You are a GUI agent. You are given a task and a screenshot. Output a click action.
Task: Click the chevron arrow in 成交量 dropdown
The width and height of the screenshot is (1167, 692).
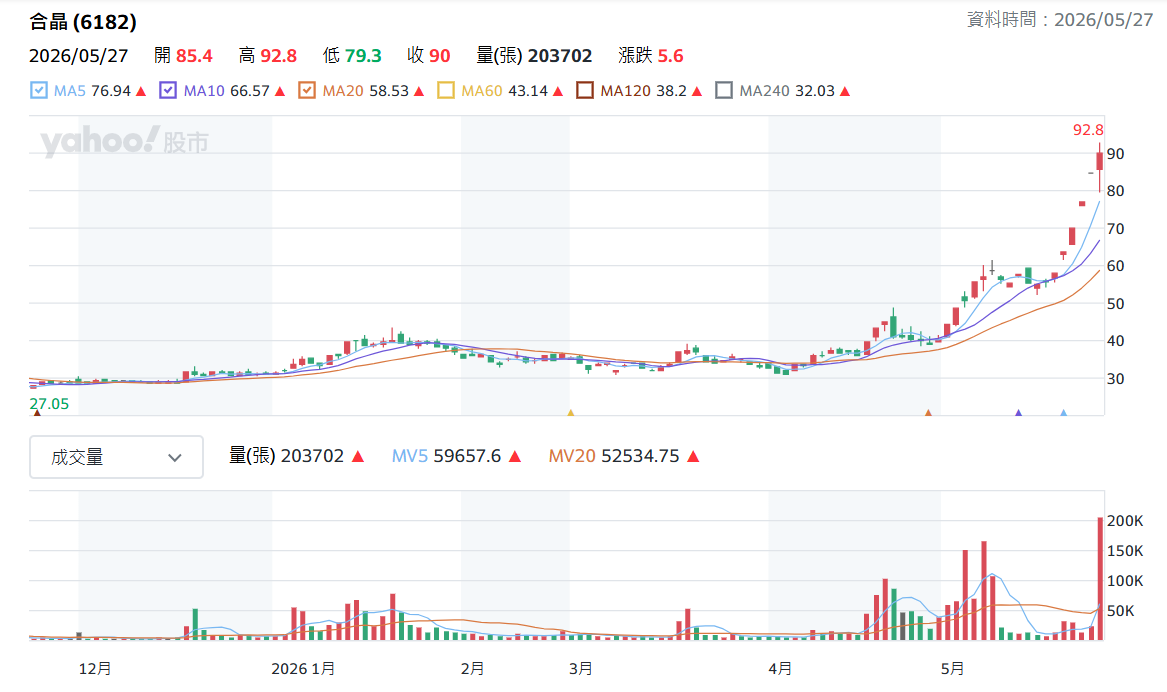tap(175, 458)
